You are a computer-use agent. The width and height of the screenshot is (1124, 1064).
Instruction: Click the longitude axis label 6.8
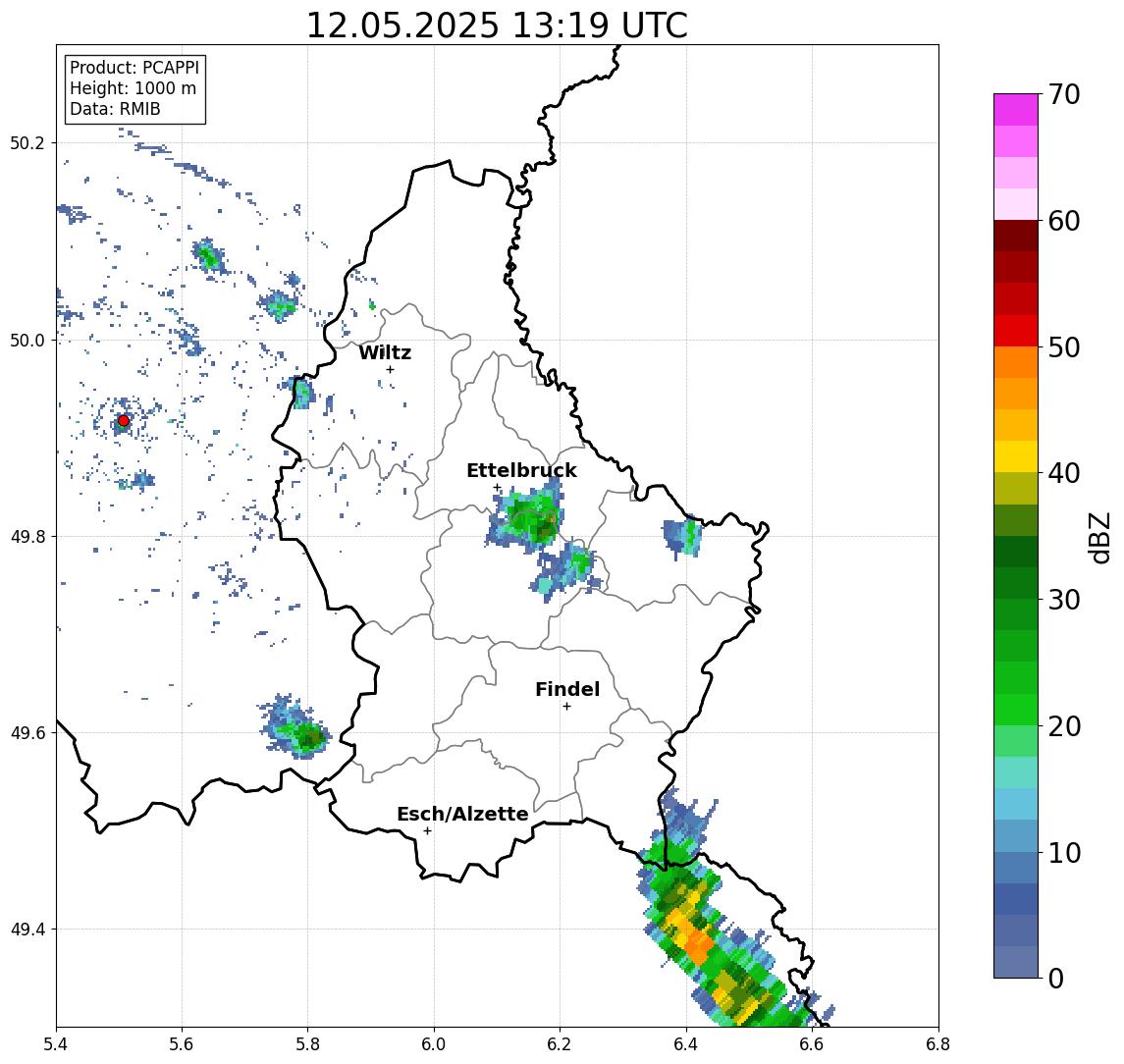937,1044
